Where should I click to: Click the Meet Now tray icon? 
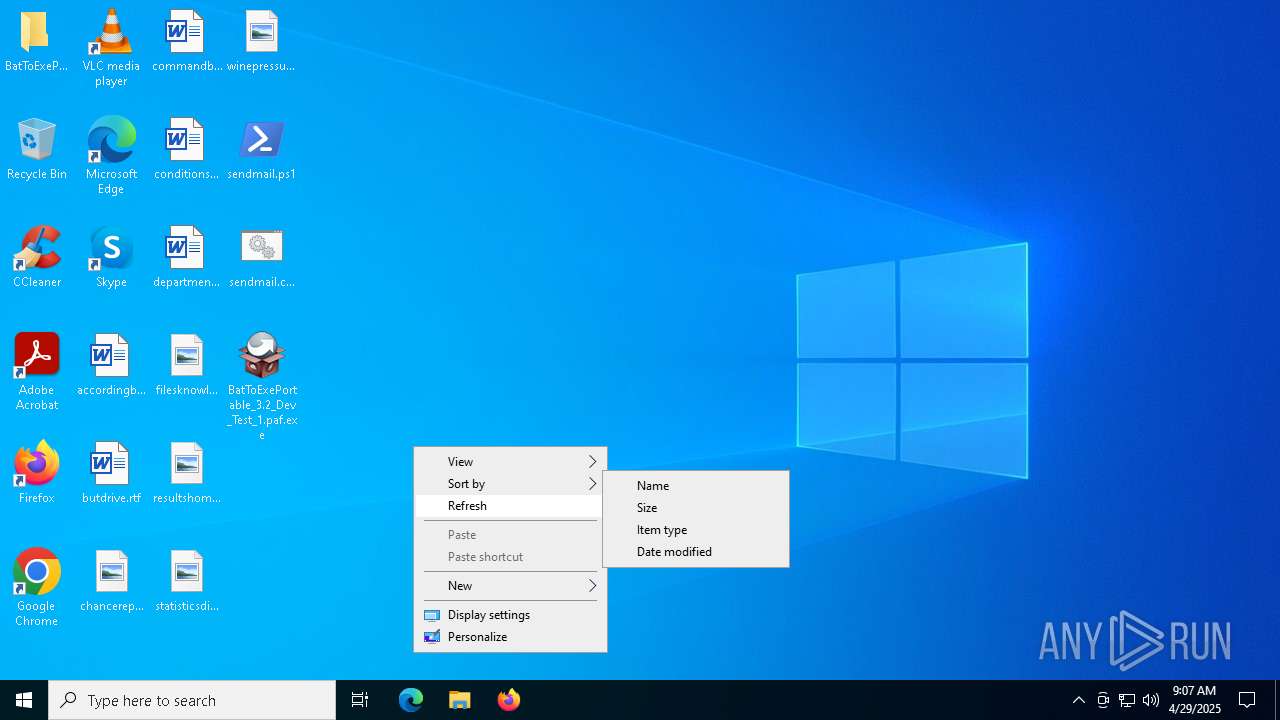pos(1103,700)
